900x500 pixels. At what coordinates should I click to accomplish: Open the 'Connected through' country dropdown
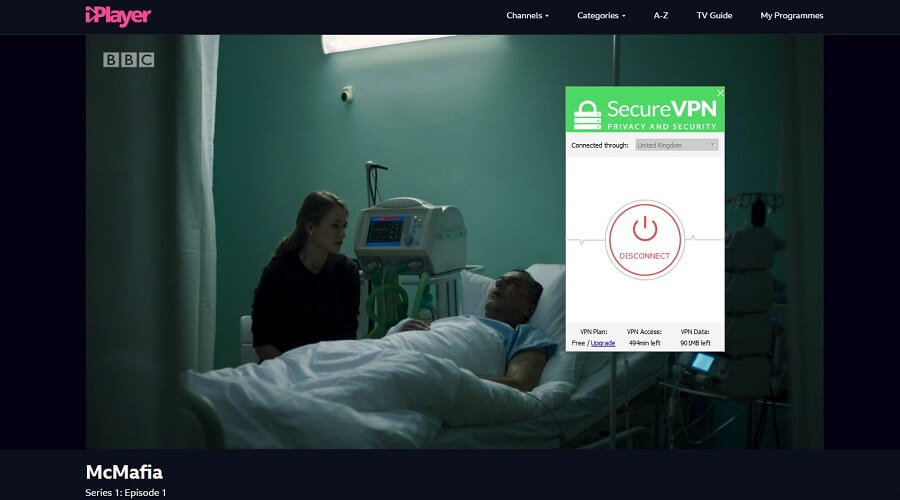[x=677, y=145]
